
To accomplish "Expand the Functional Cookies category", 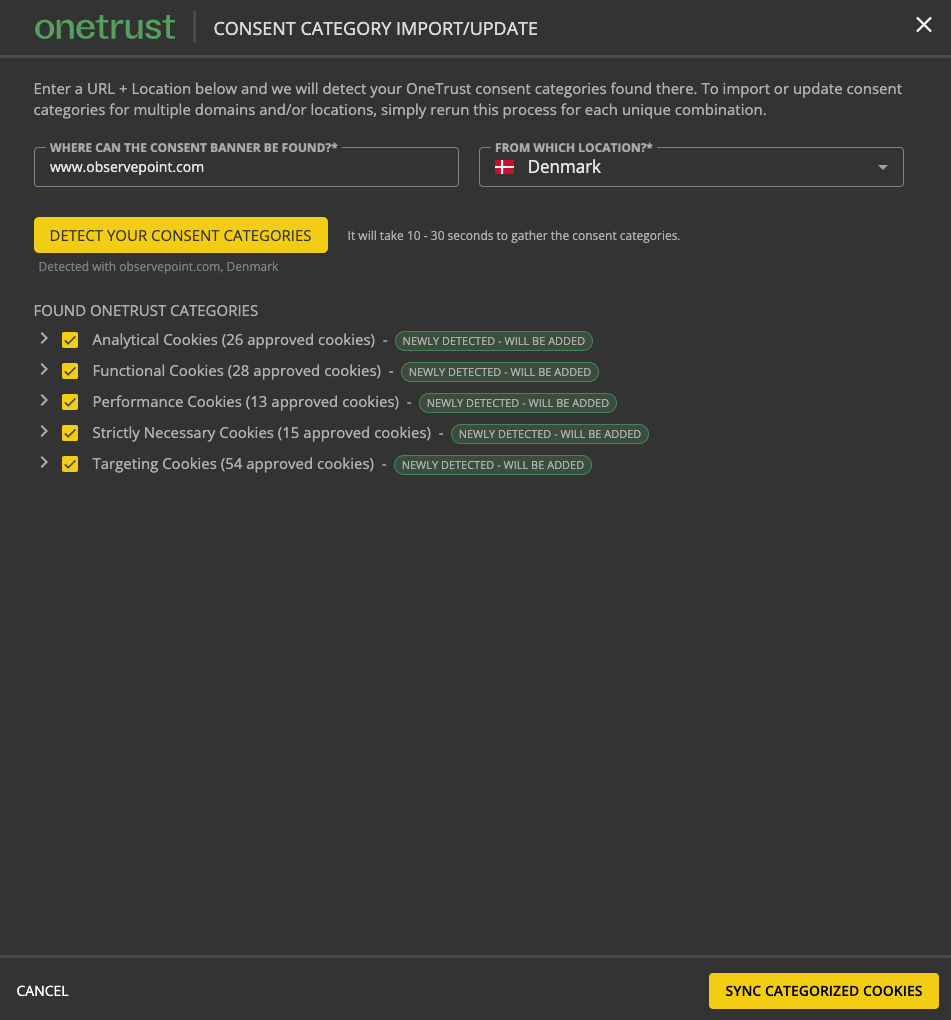I will pos(44,370).
